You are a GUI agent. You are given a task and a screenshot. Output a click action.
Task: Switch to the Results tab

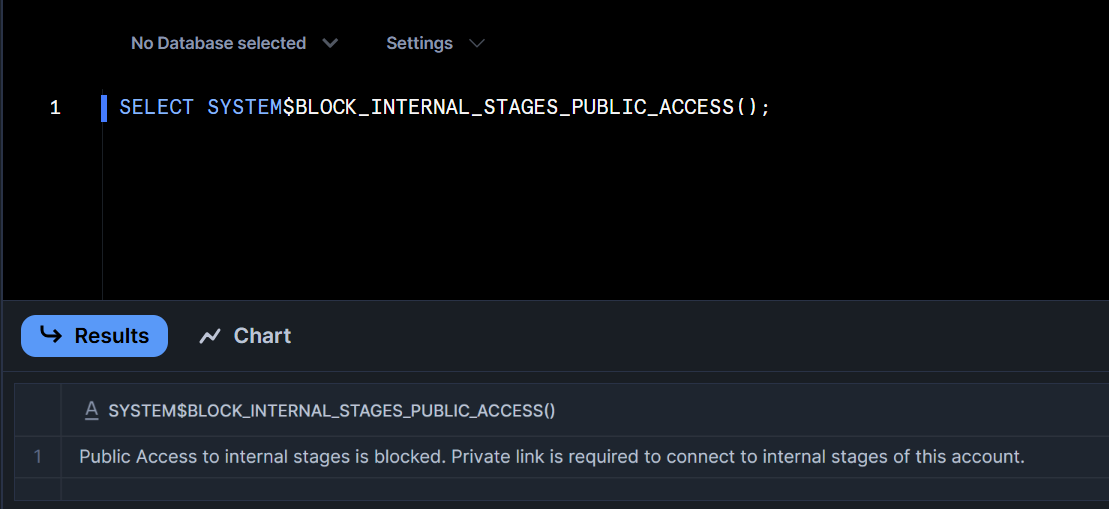click(94, 336)
